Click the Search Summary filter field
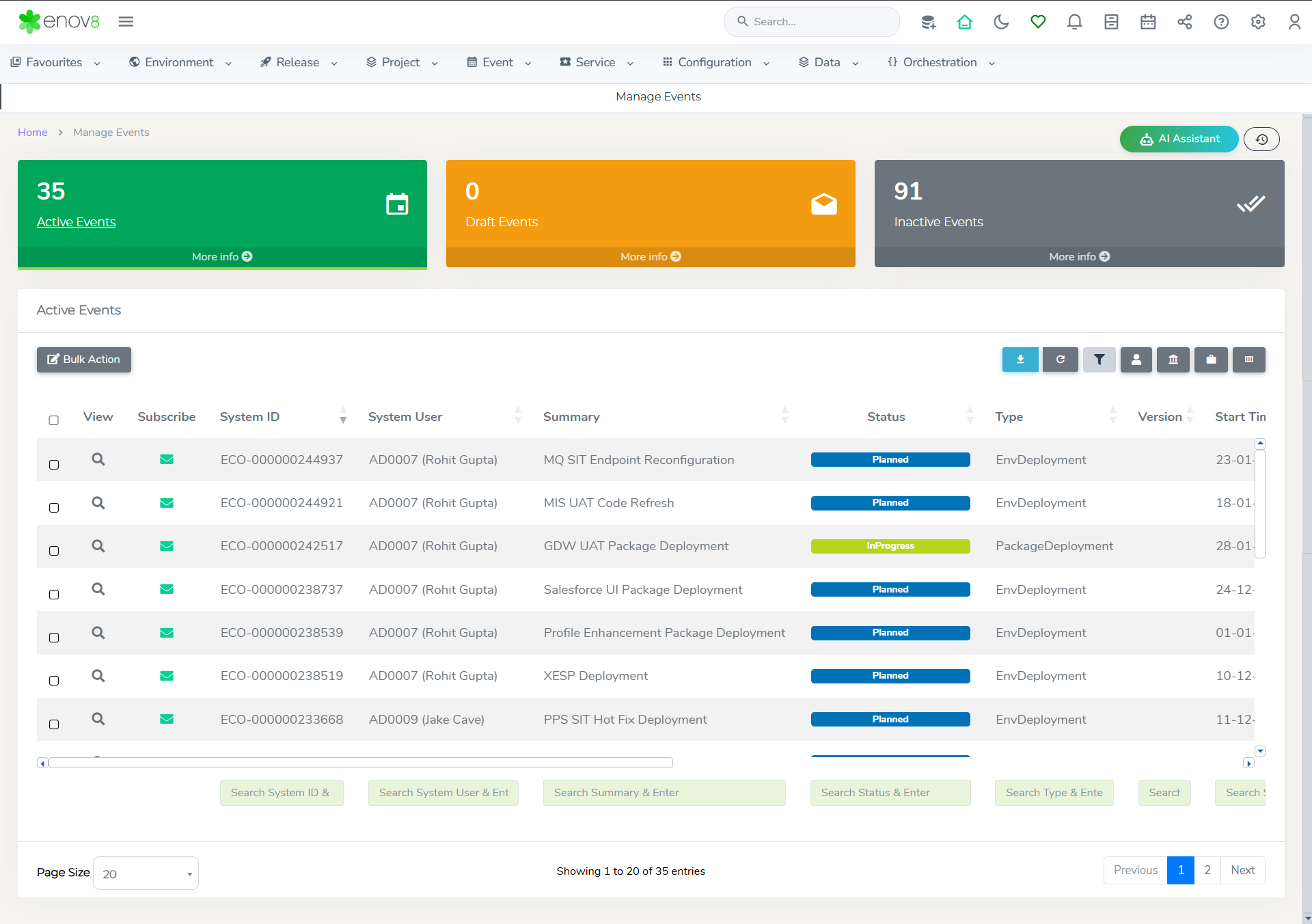 pos(664,793)
